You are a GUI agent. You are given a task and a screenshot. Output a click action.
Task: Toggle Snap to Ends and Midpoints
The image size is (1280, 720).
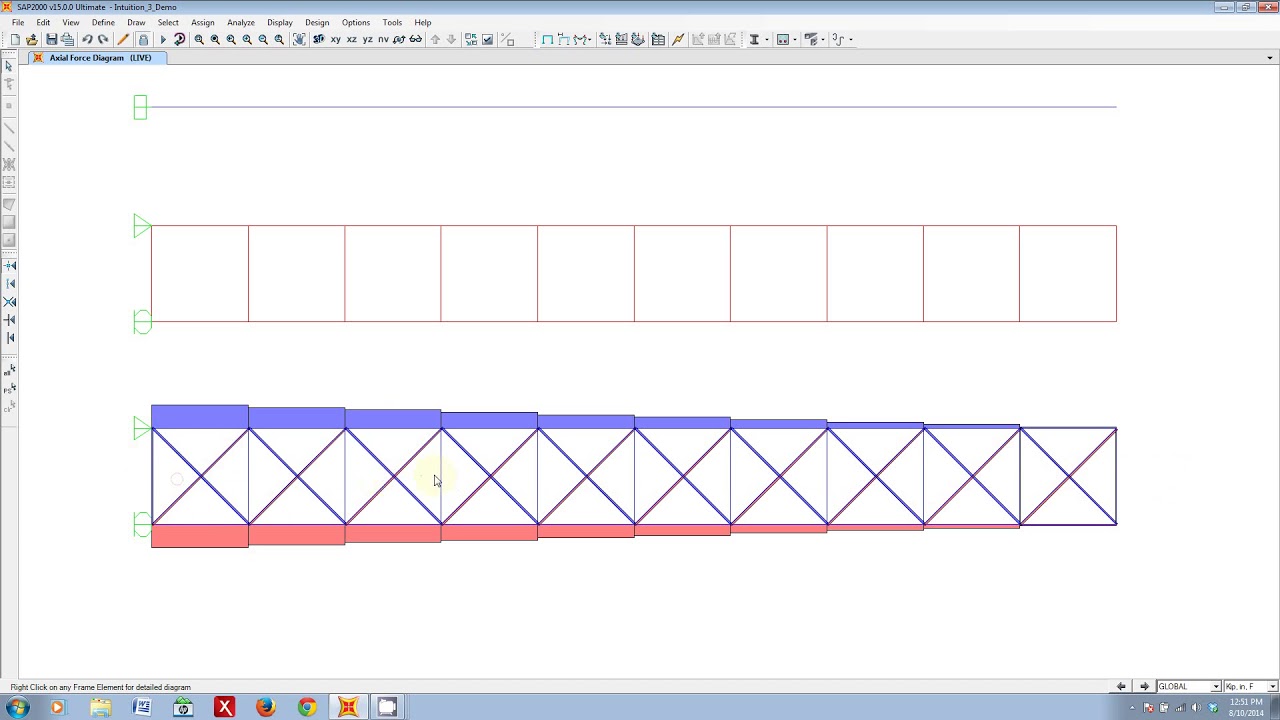point(10,284)
